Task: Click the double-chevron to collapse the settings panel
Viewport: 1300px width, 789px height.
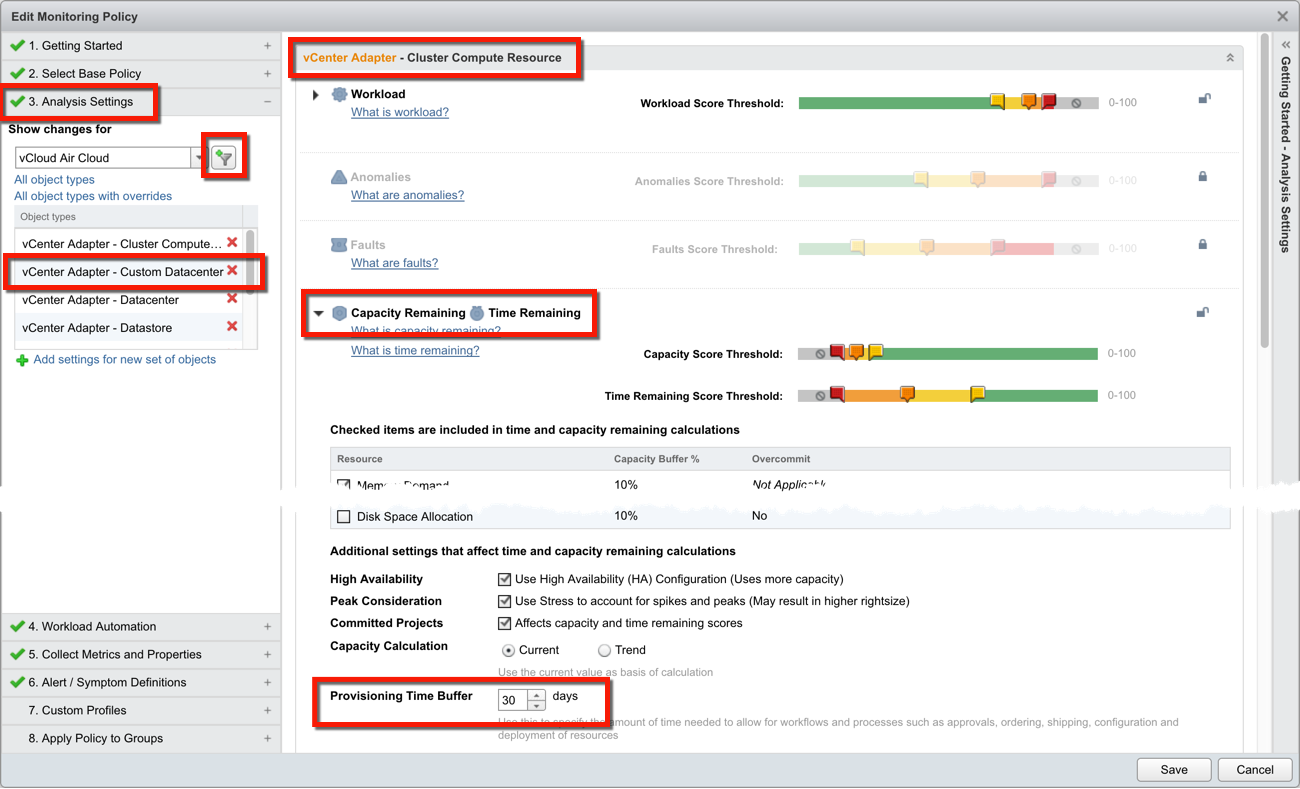Action: tap(1229, 57)
